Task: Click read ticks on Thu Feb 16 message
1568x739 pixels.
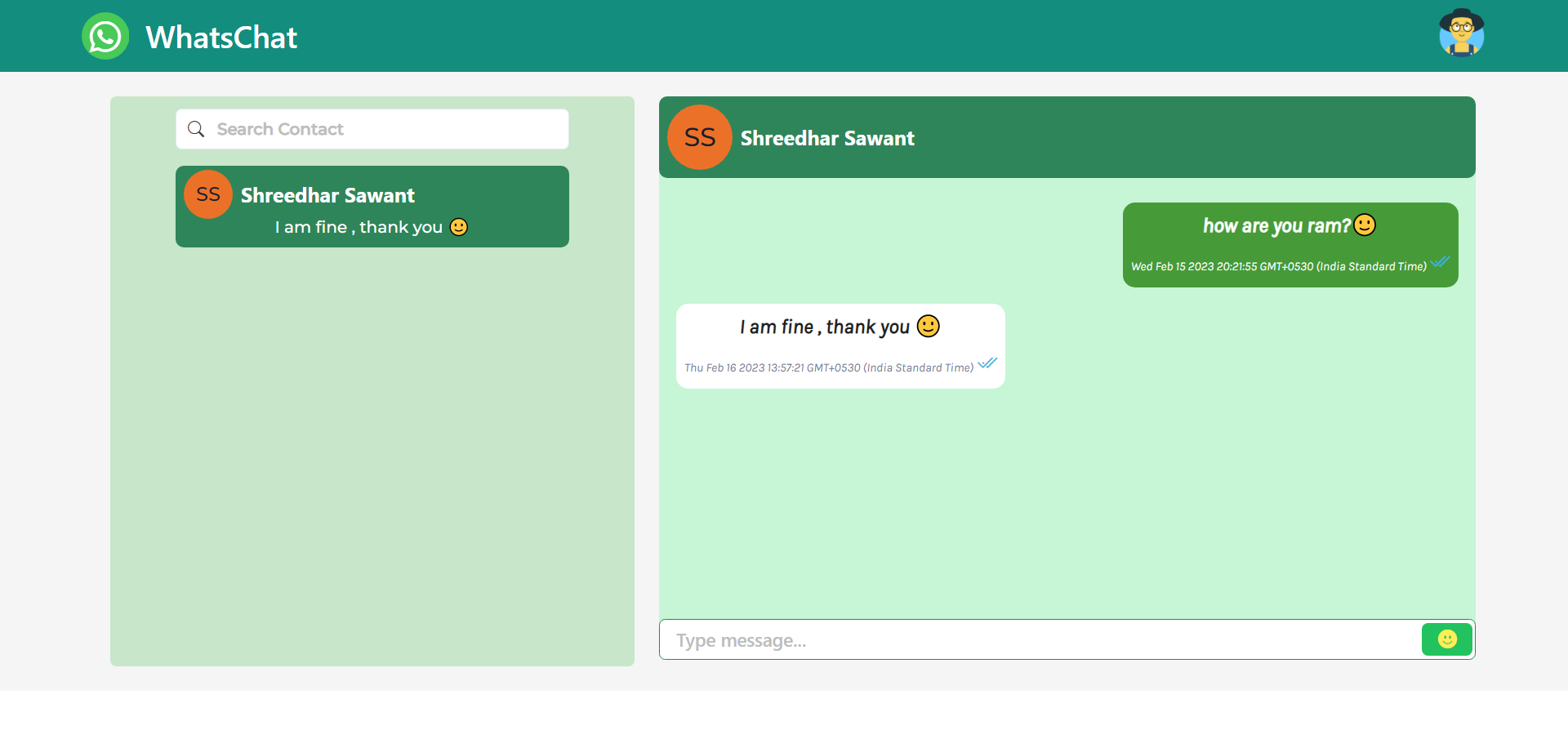Action: 987,363
